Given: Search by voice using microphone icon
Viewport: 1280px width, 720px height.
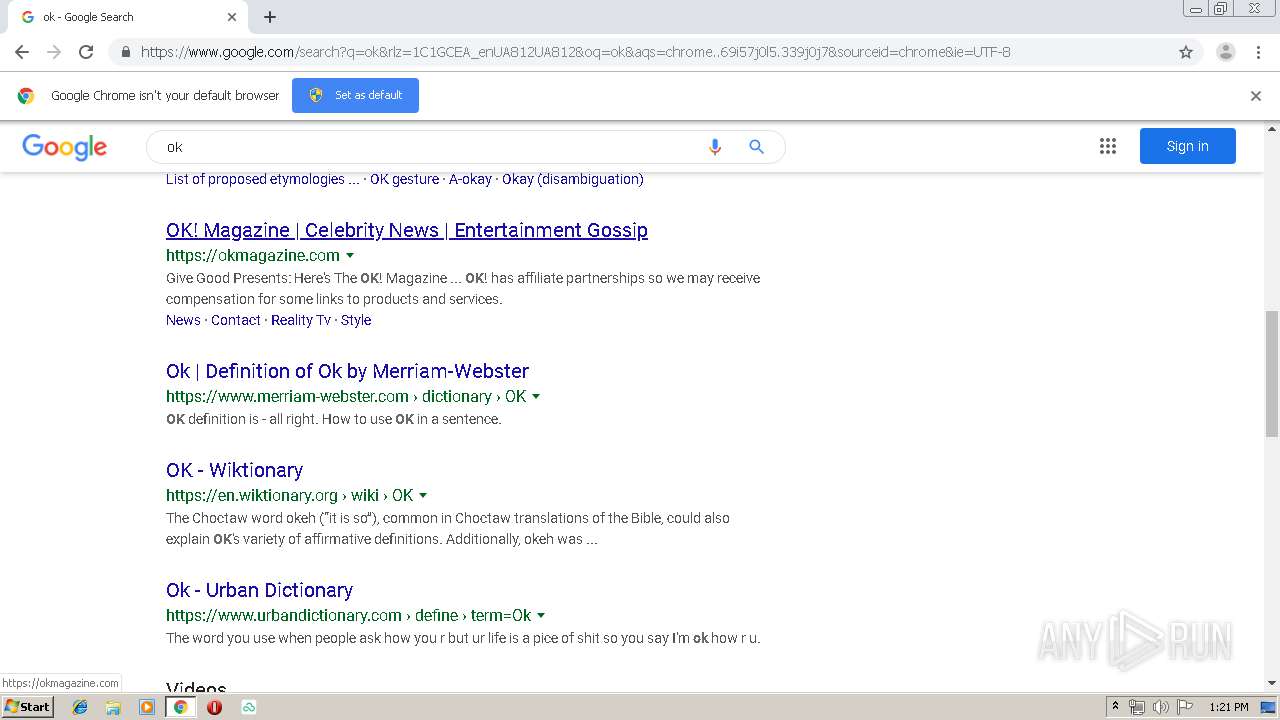Looking at the screenshot, I should pos(714,147).
